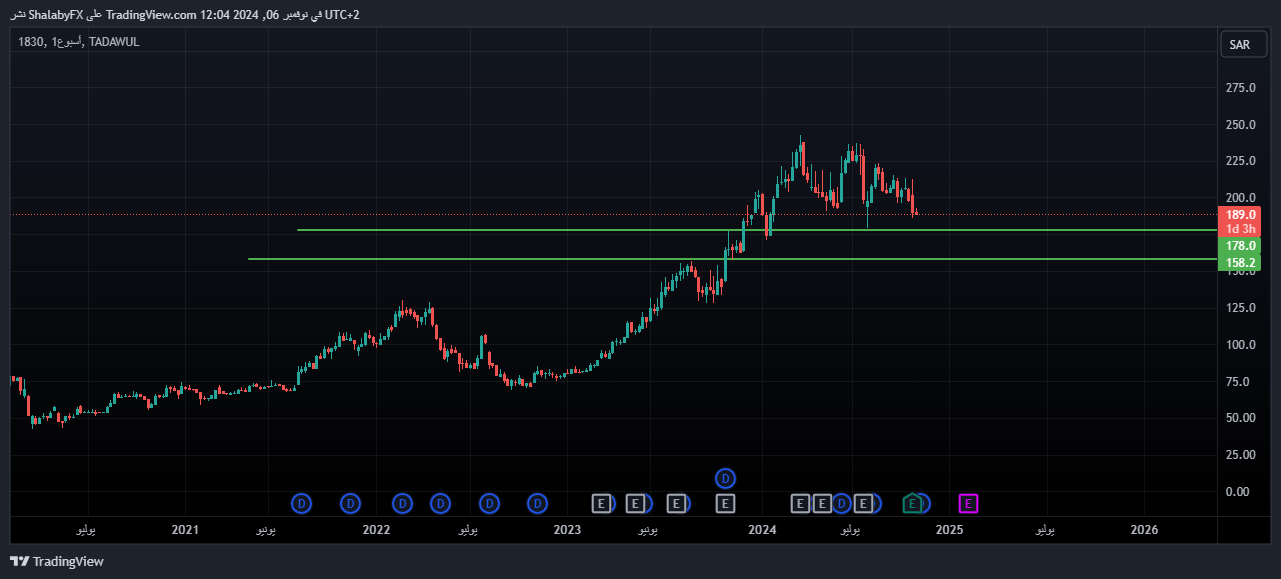Click the red dotted current price line

pos(614,214)
